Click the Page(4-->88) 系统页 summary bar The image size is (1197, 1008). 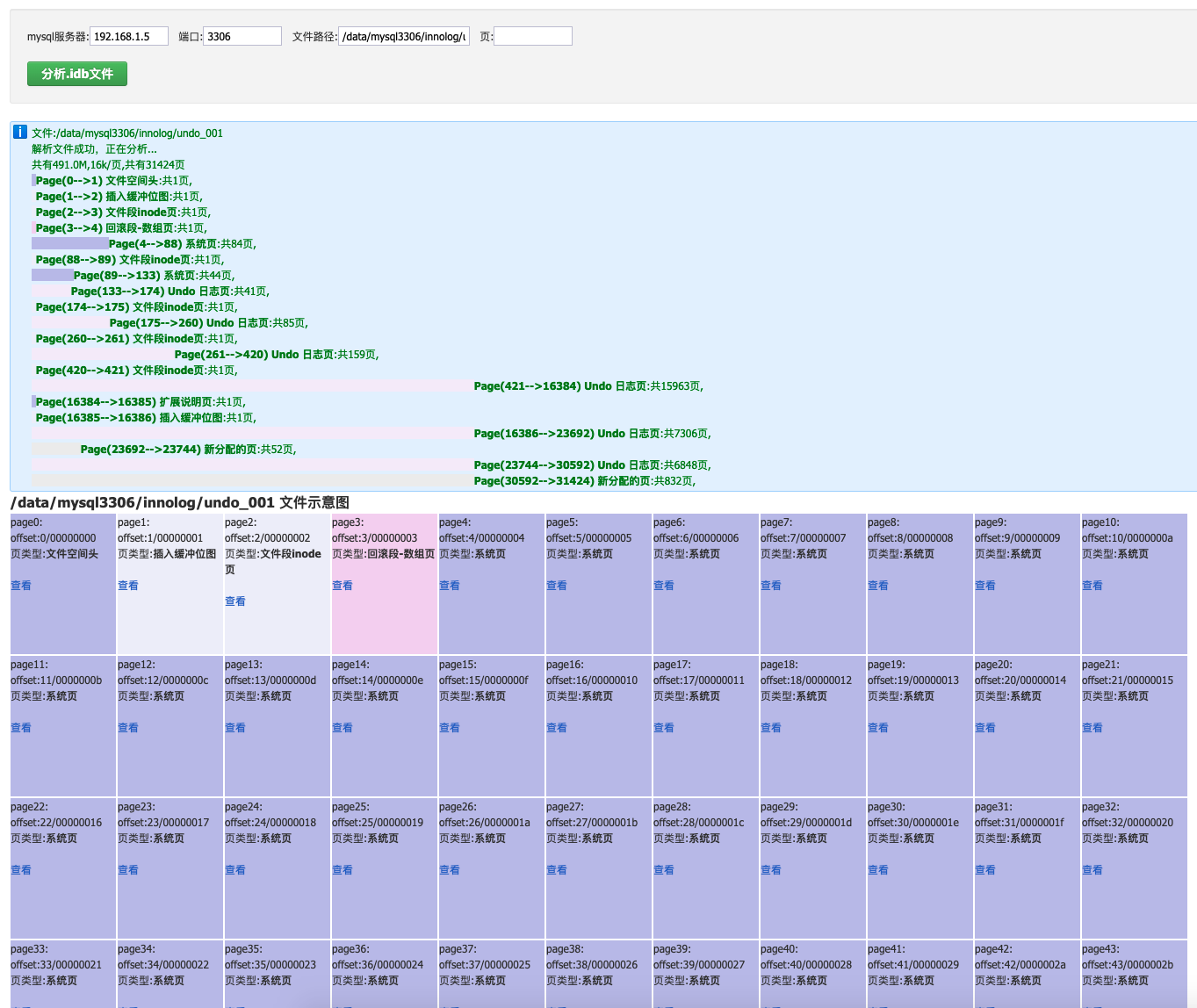(182, 244)
